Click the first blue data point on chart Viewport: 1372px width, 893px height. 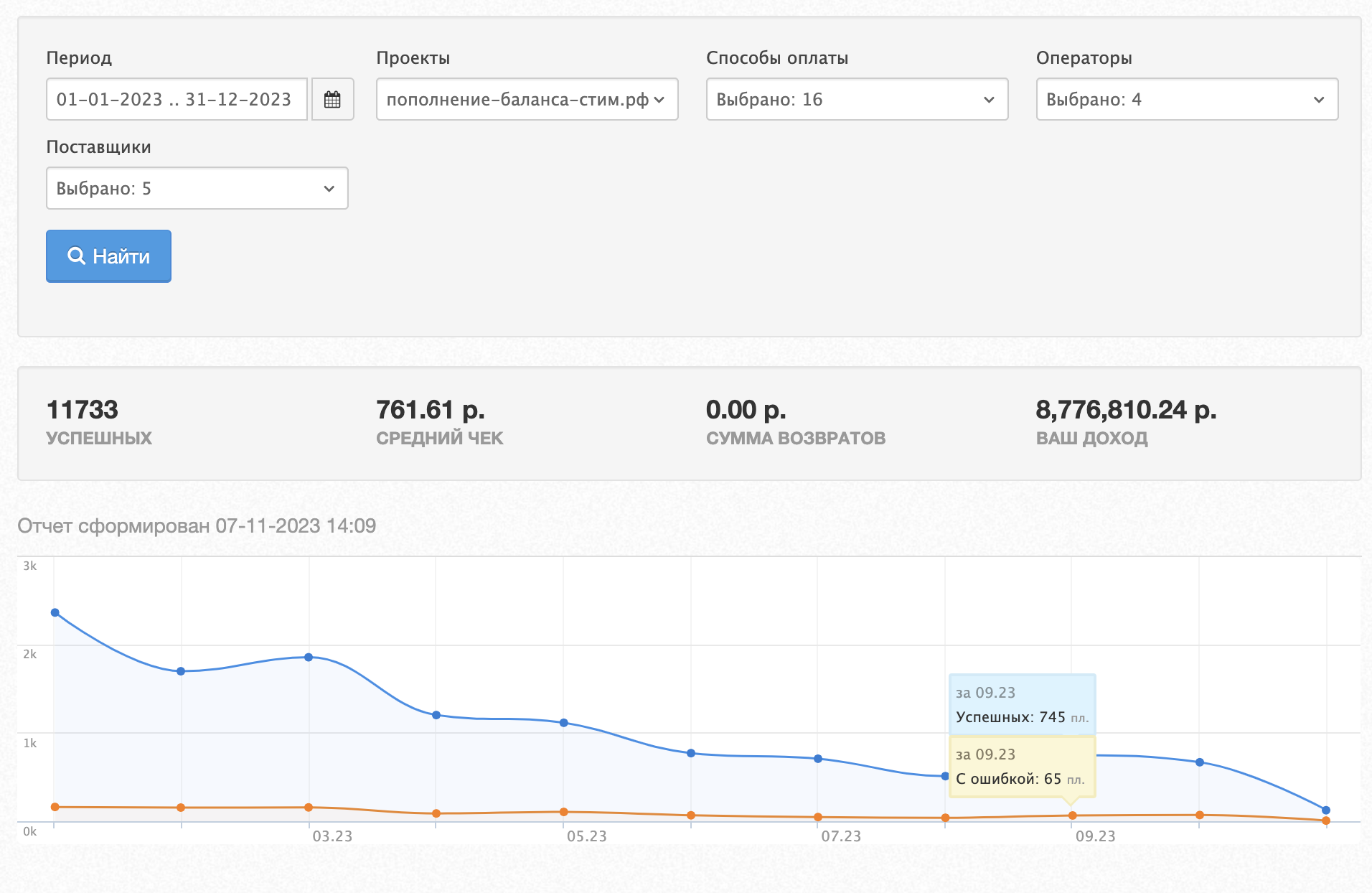click(55, 612)
